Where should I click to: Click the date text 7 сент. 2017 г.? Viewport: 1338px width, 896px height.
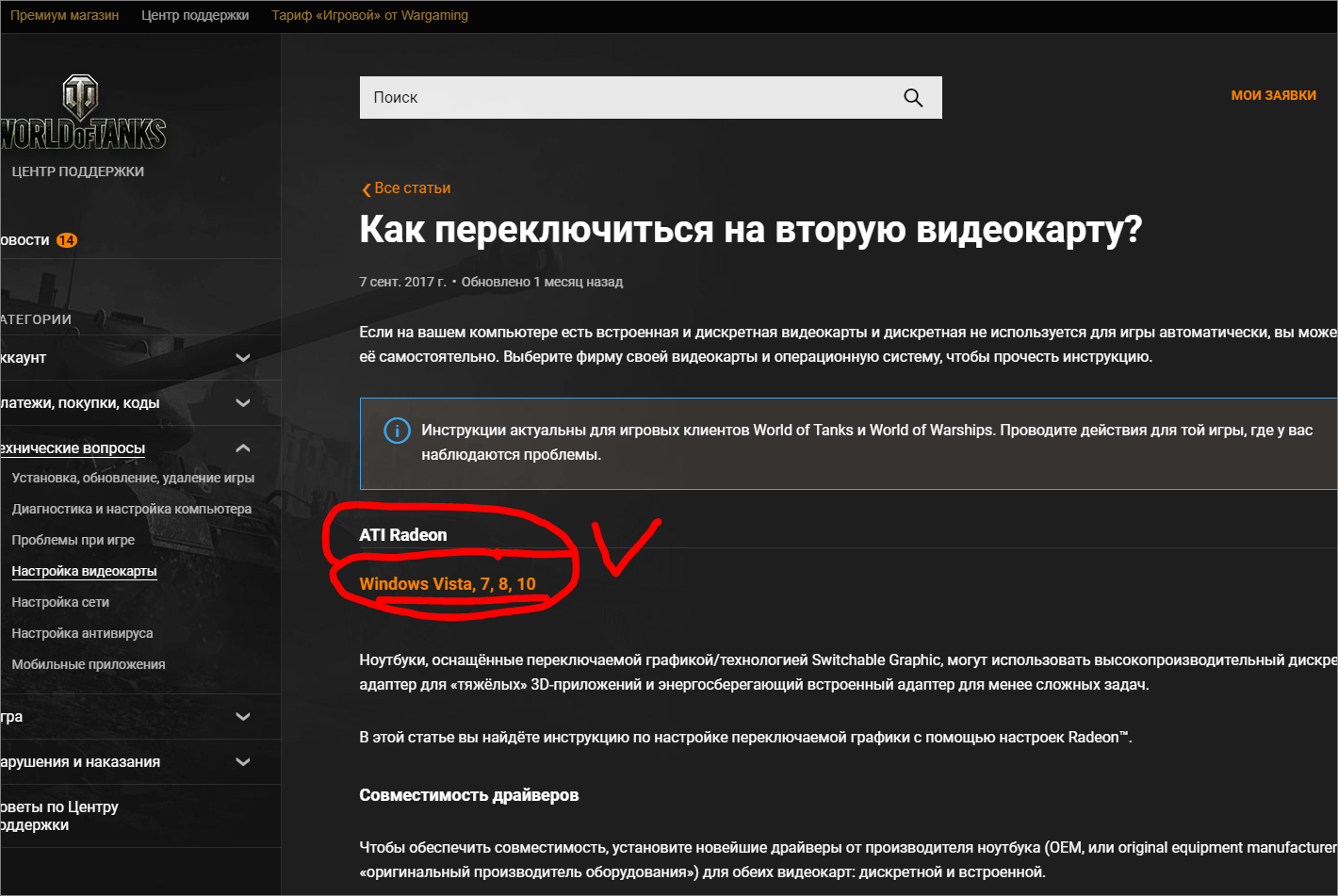[x=403, y=282]
